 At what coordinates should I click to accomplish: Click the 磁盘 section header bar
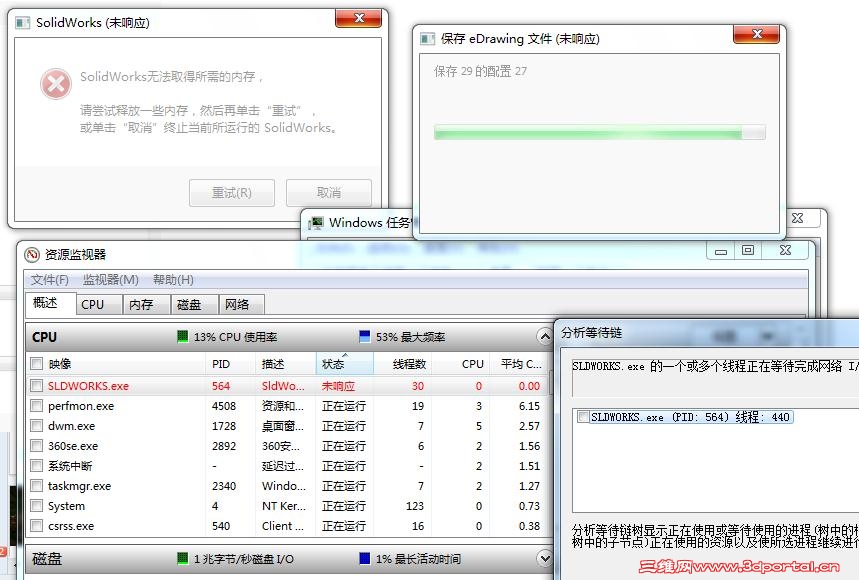point(289,558)
